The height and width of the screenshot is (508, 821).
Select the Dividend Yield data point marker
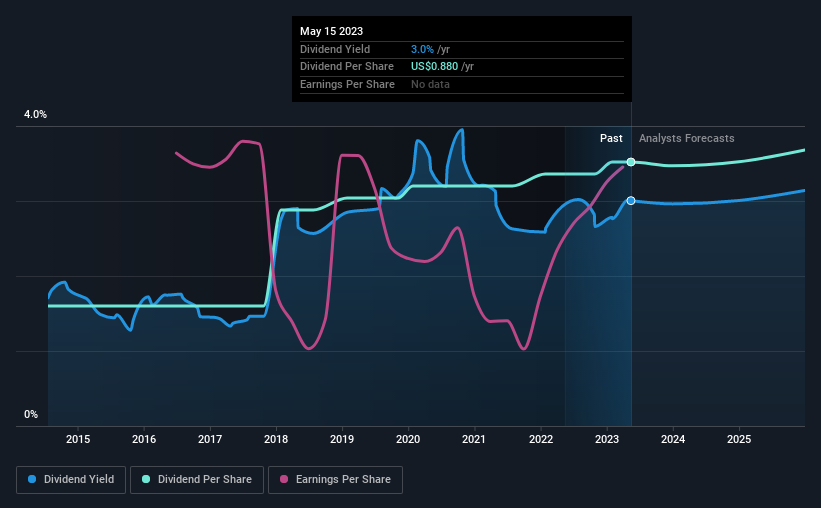tap(631, 201)
